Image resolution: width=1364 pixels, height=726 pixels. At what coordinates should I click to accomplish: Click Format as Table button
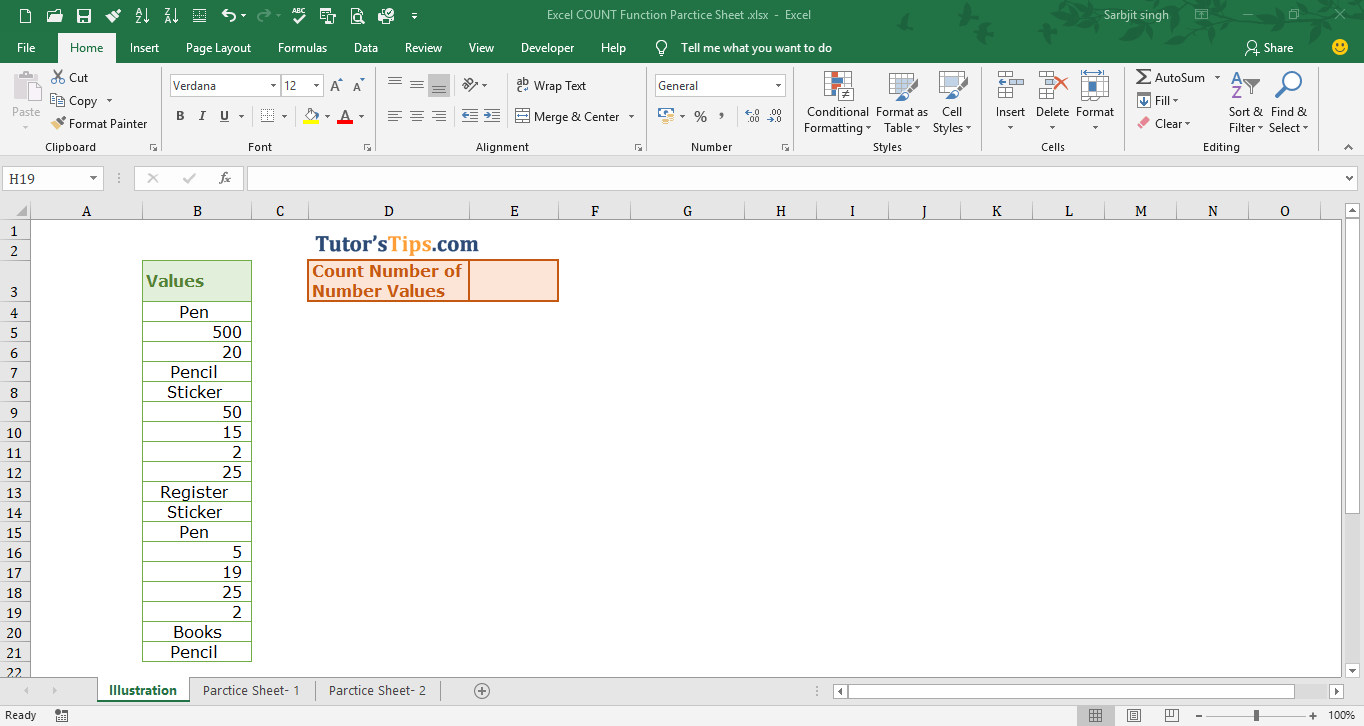pos(902,102)
